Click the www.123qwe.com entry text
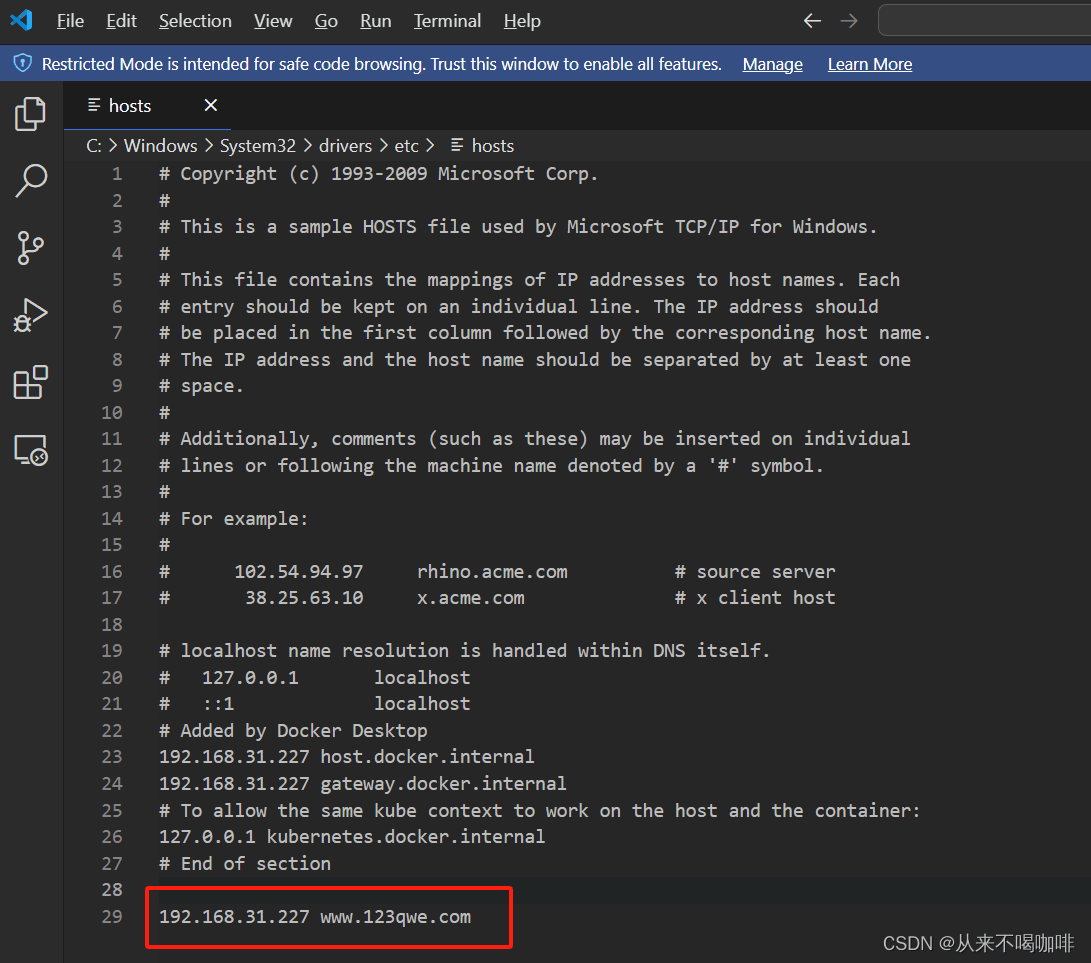Viewport: 1091px width, 963px height. coord(395,916)
